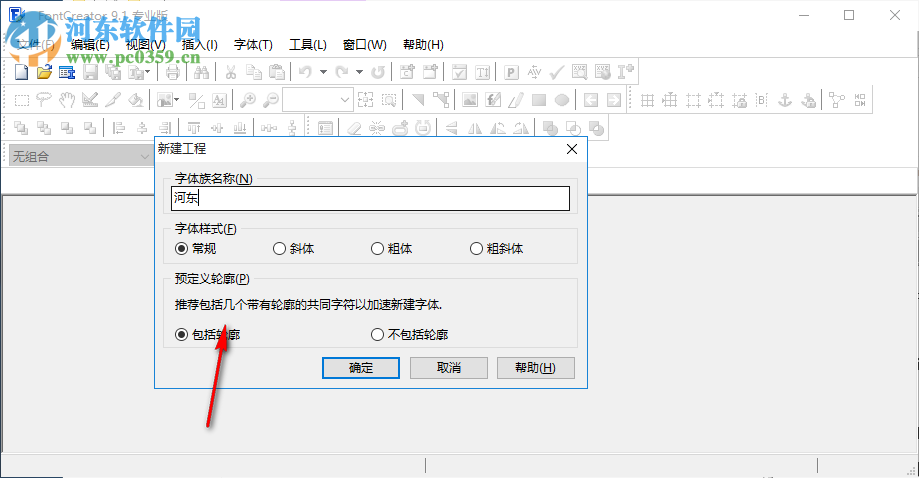Select the 斜体 font style
Screen dimensions: 919x478
294,248
